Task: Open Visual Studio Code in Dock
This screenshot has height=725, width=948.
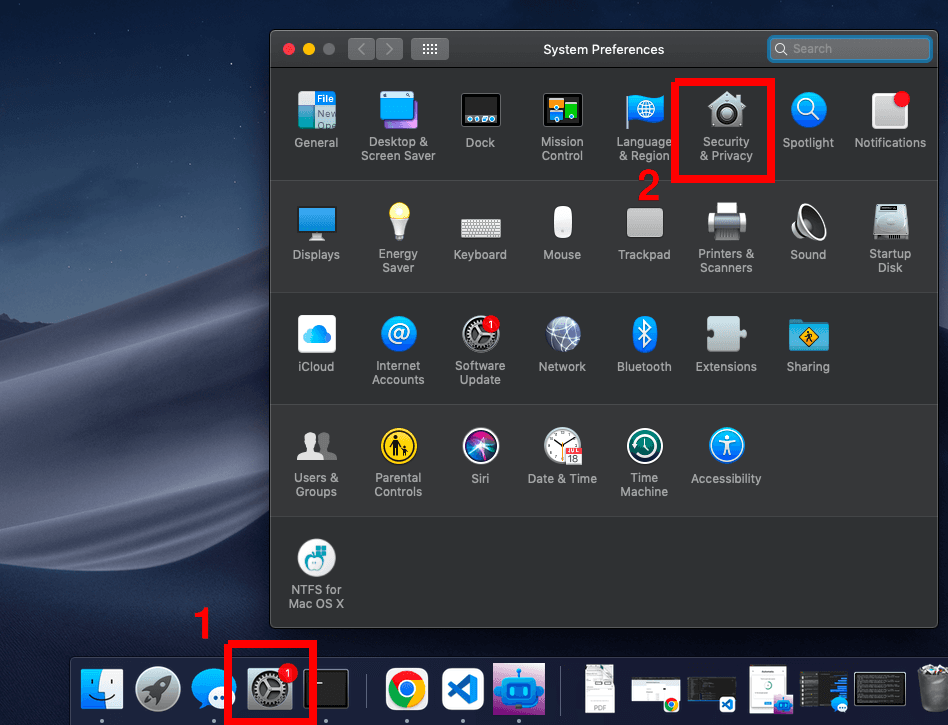Action: pos(463,689)
